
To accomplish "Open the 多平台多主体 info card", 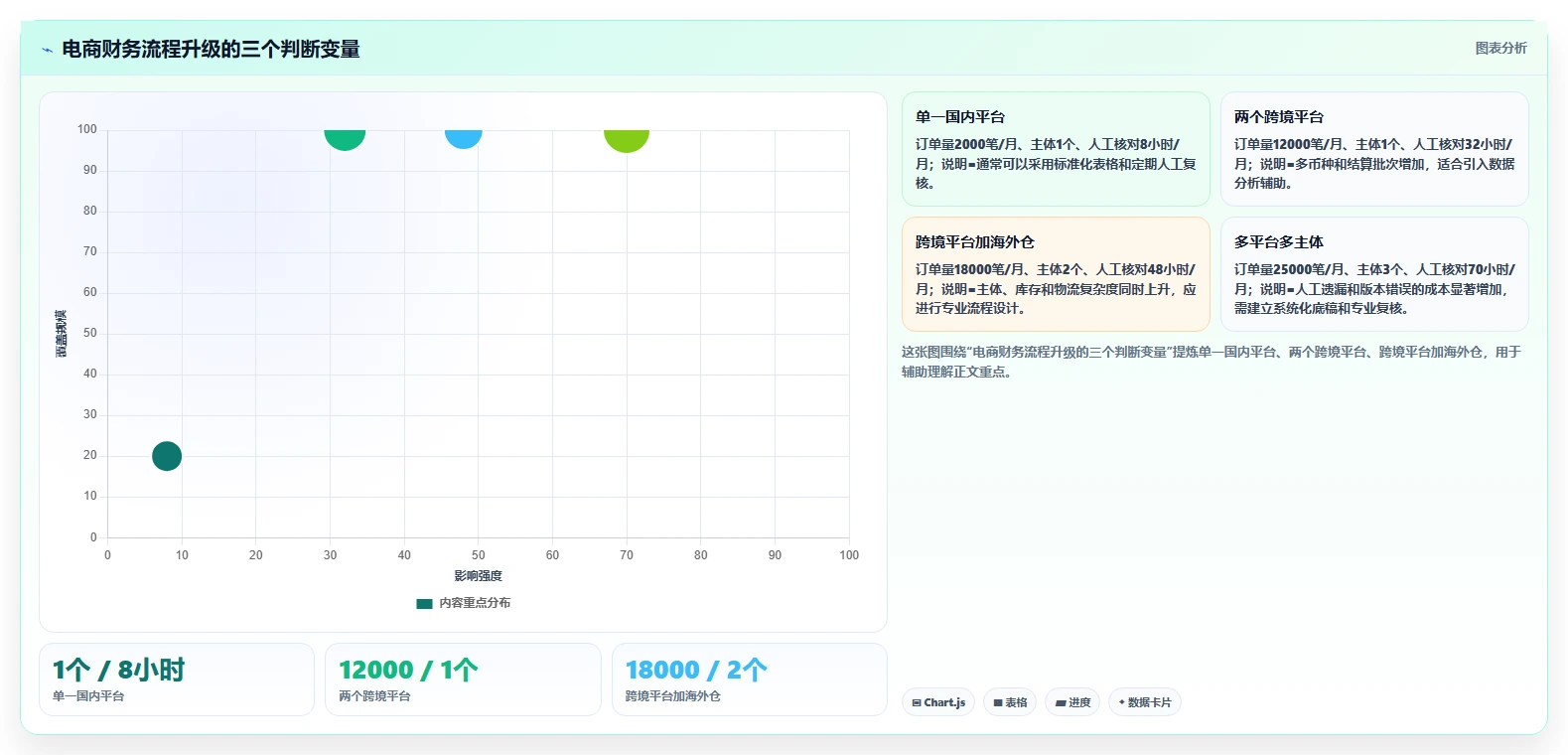I will point(1374,274).
